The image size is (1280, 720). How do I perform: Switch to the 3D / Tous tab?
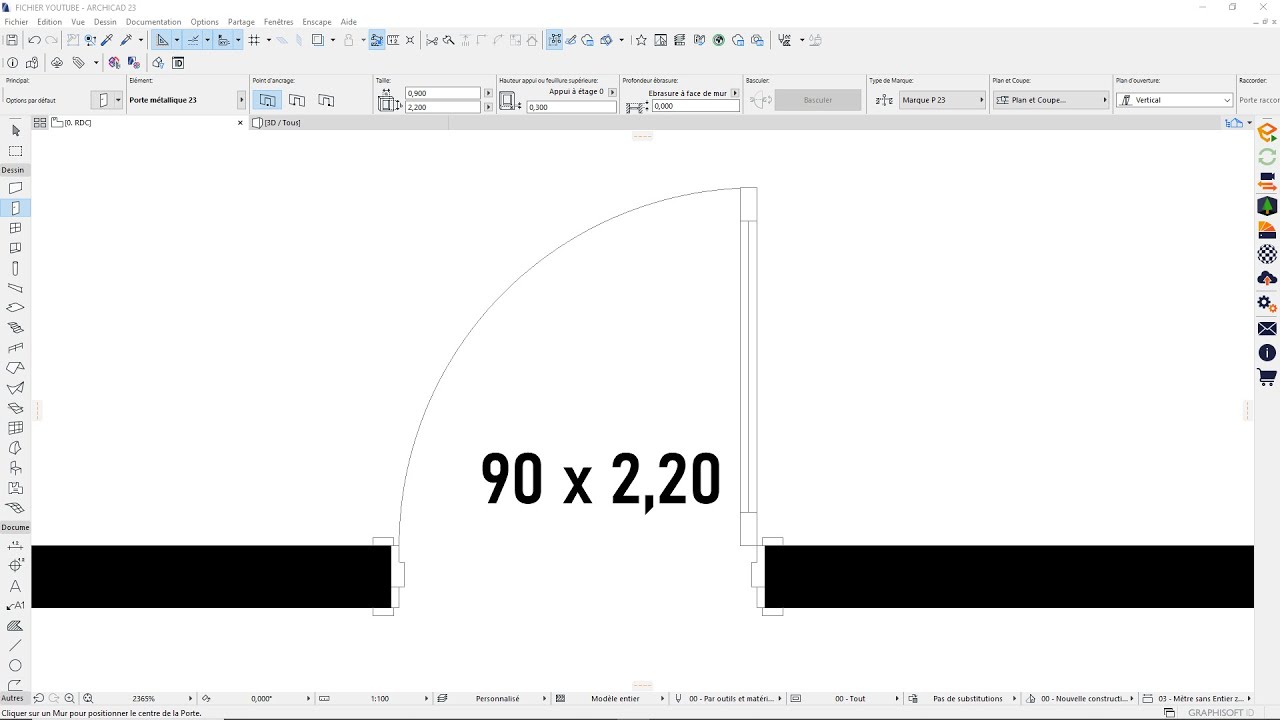(x=283, y=123)
